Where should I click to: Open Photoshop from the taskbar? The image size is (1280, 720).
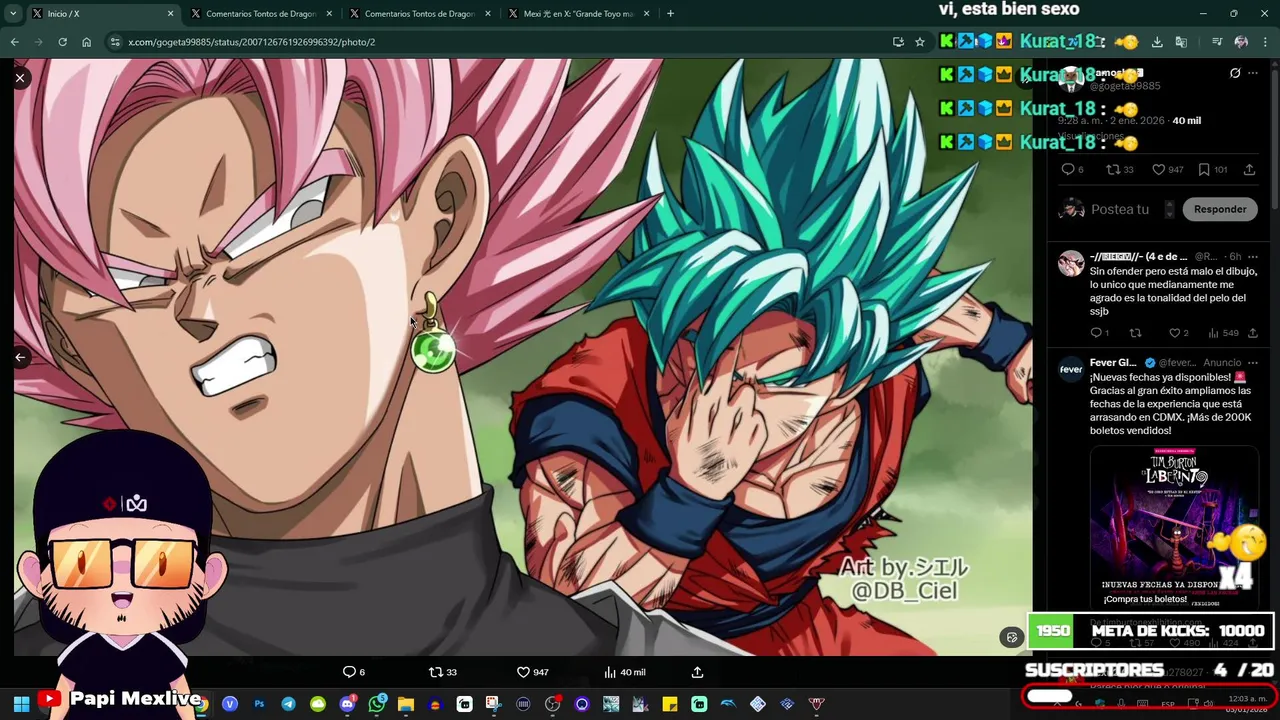[259, 704]
